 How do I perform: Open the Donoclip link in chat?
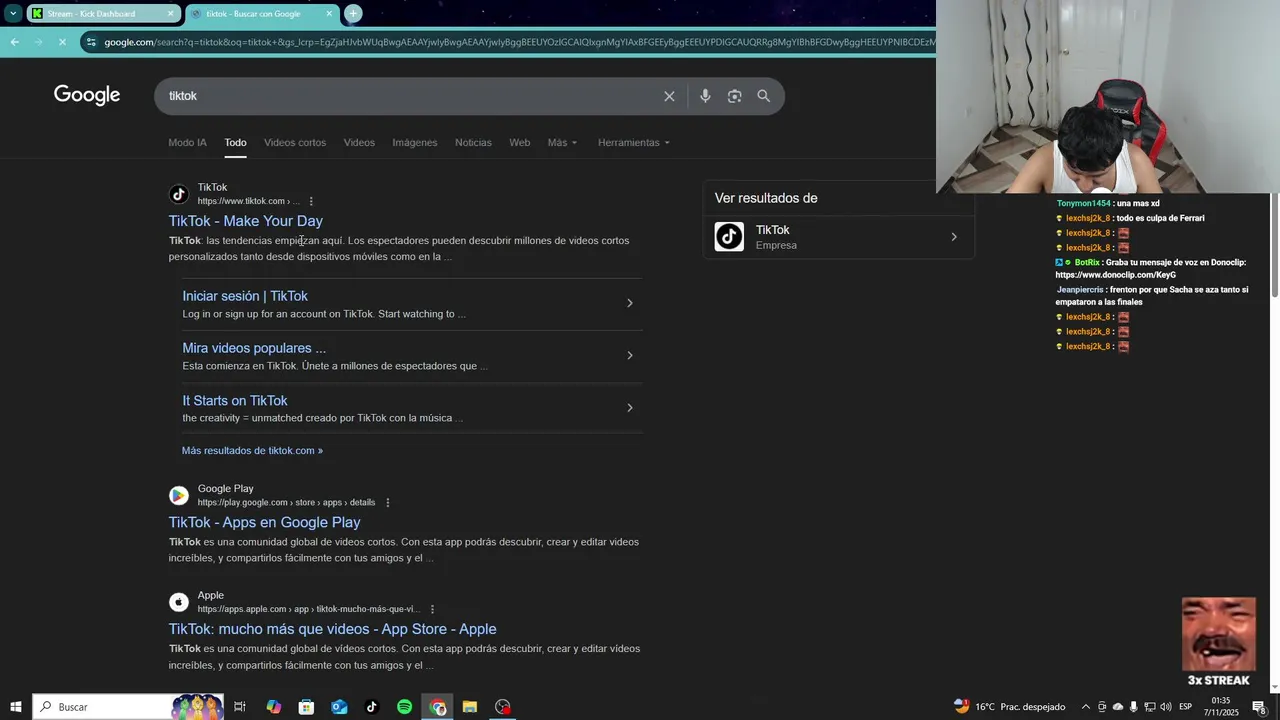(x=1116, y=275)
